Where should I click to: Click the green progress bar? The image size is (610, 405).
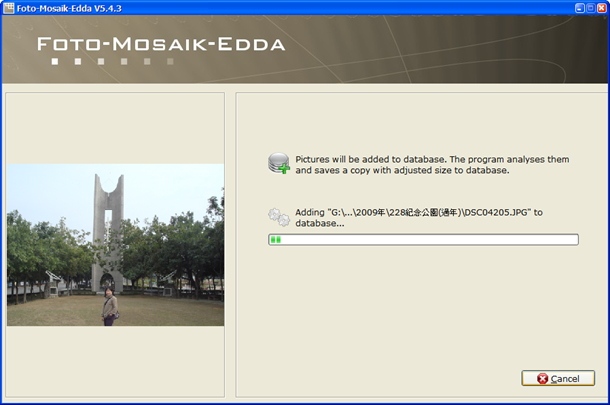[423, 239]
